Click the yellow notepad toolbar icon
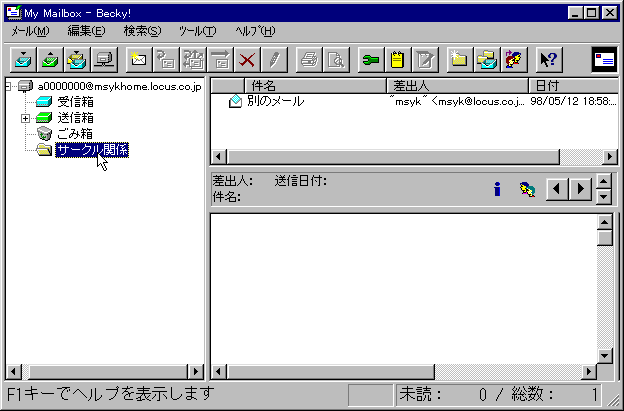624x411 pixels. [x=399, y=59]
